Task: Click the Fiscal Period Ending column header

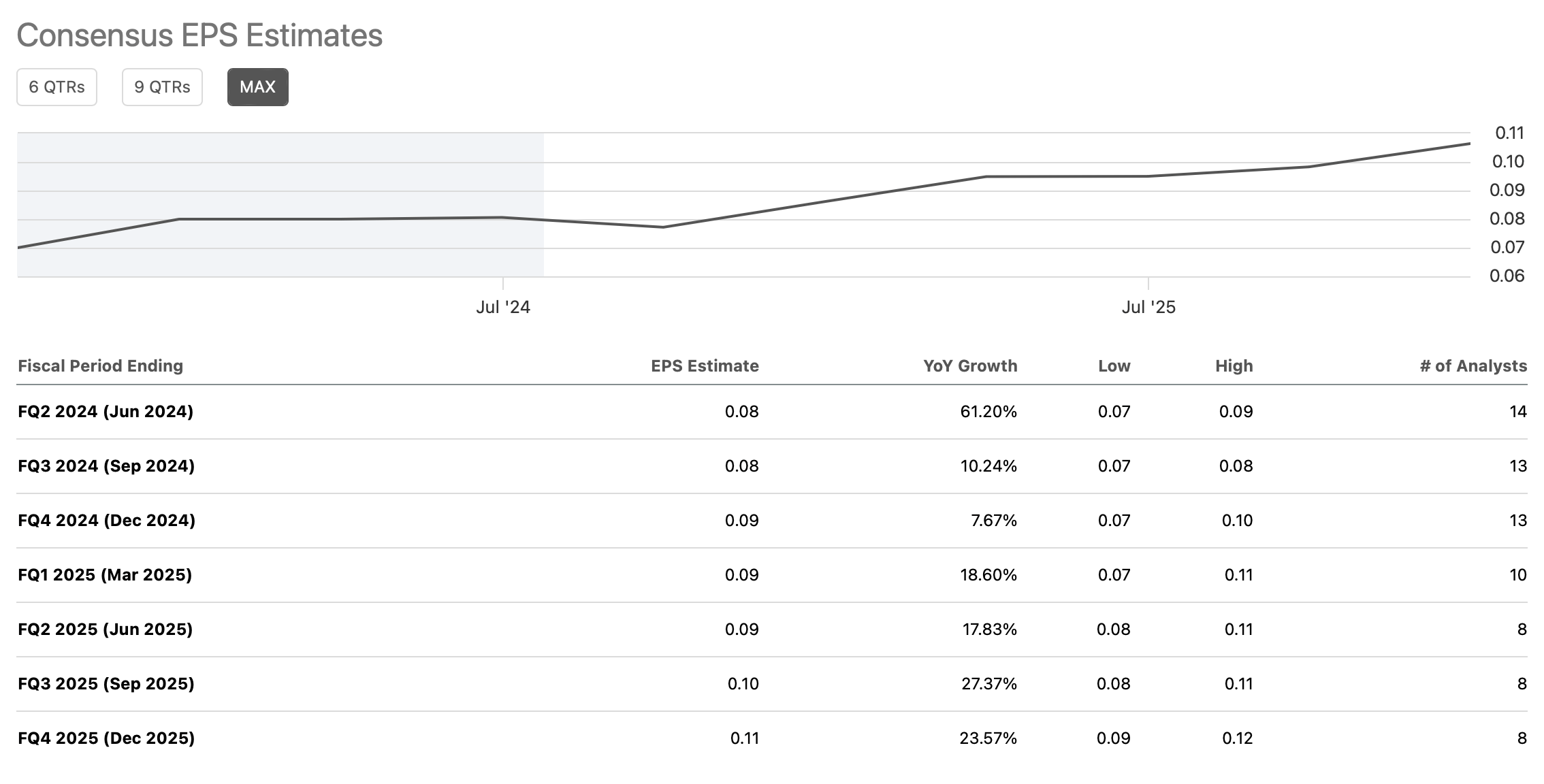Action: 100,366
